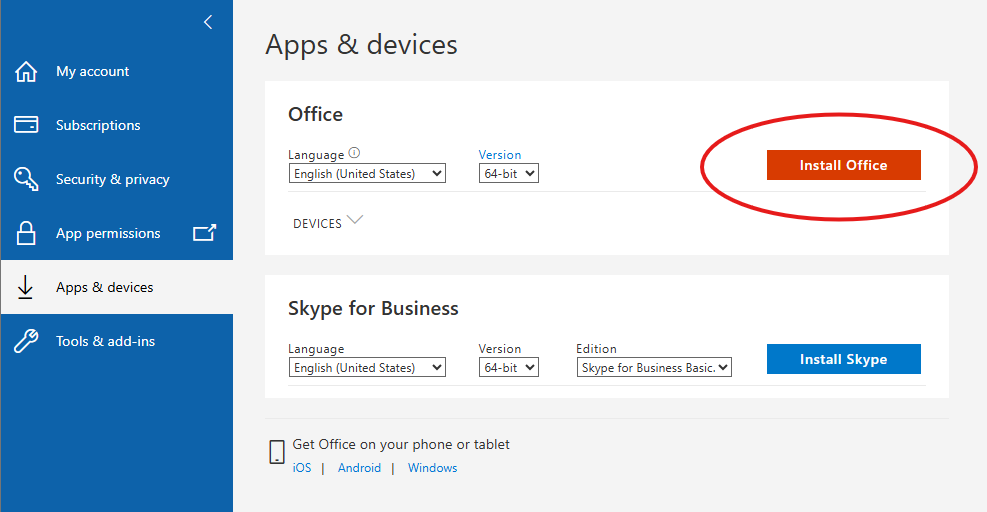Open the Skype for Business Language dropdown
The height and width of the screenshot is (512, 987).
point(367,367)
